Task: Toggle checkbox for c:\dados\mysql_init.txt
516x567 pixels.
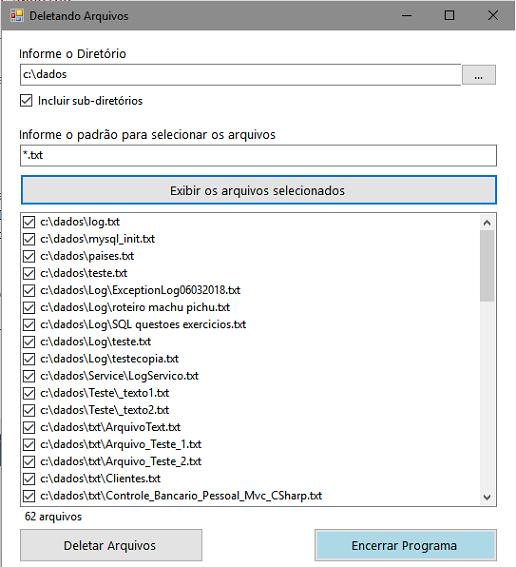Action: pyautogui.click(x=29, y=239)
